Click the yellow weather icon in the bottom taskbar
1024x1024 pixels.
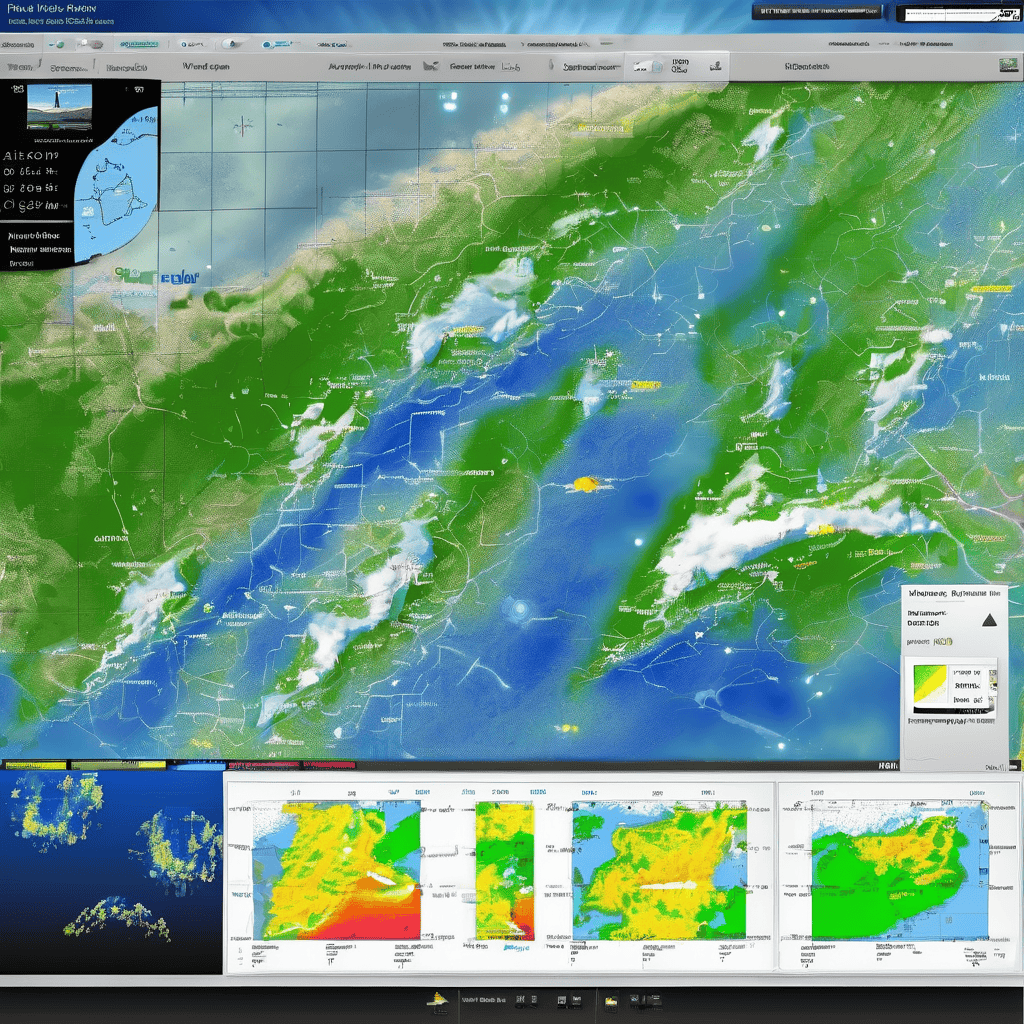(x=437, y=999)
